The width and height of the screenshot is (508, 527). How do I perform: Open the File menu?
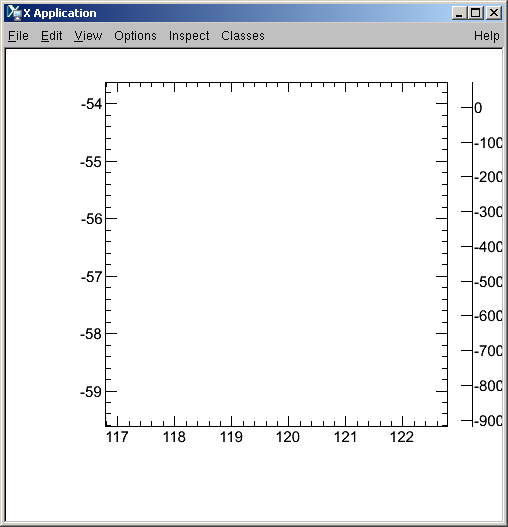coord(18,36)
